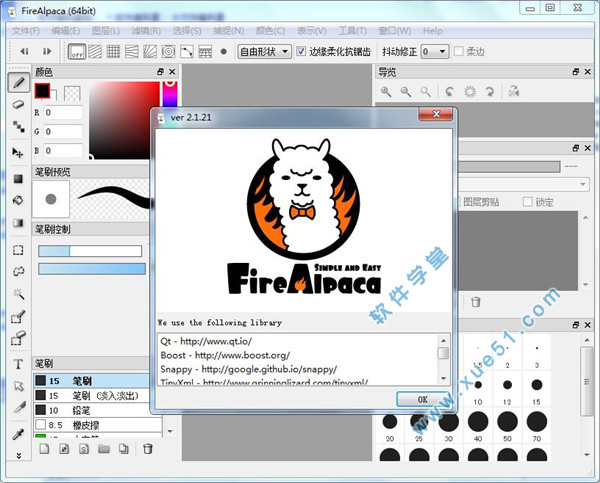
Task: Enable vanishing point snap
Action: [x=131, y=51]
